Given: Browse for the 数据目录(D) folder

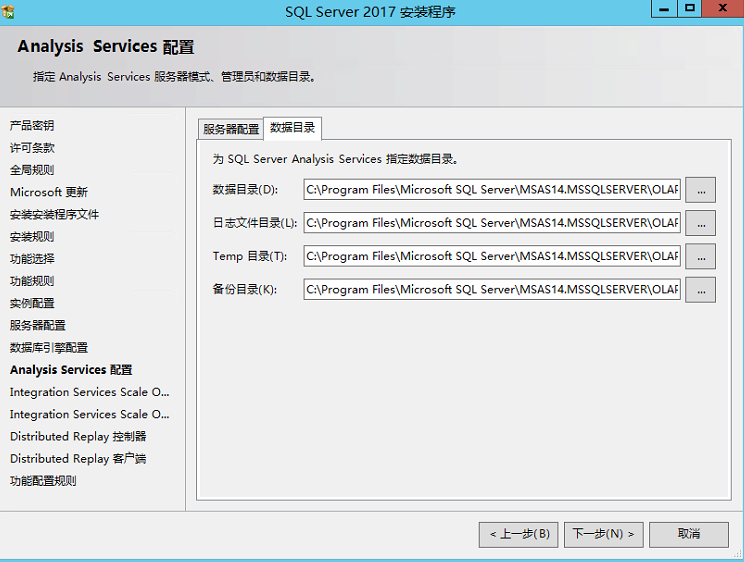Looking at the screenshot, I should [x=700, y=190].
